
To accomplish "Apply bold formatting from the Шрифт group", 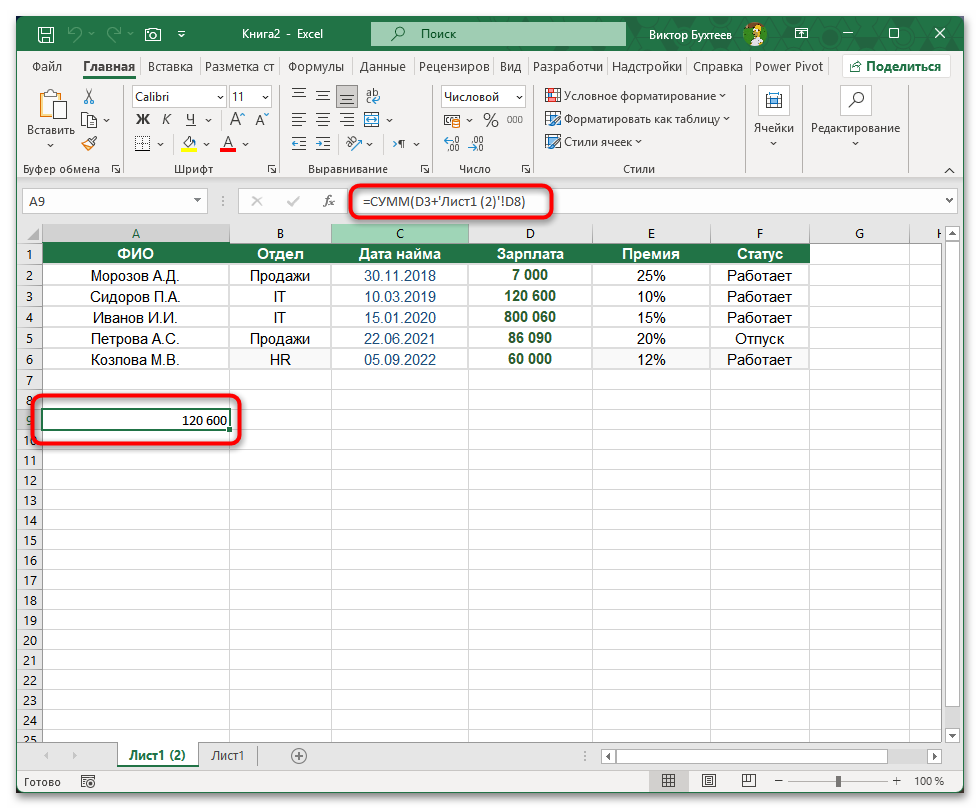I will pyautogui.click(x=142, y=118).
